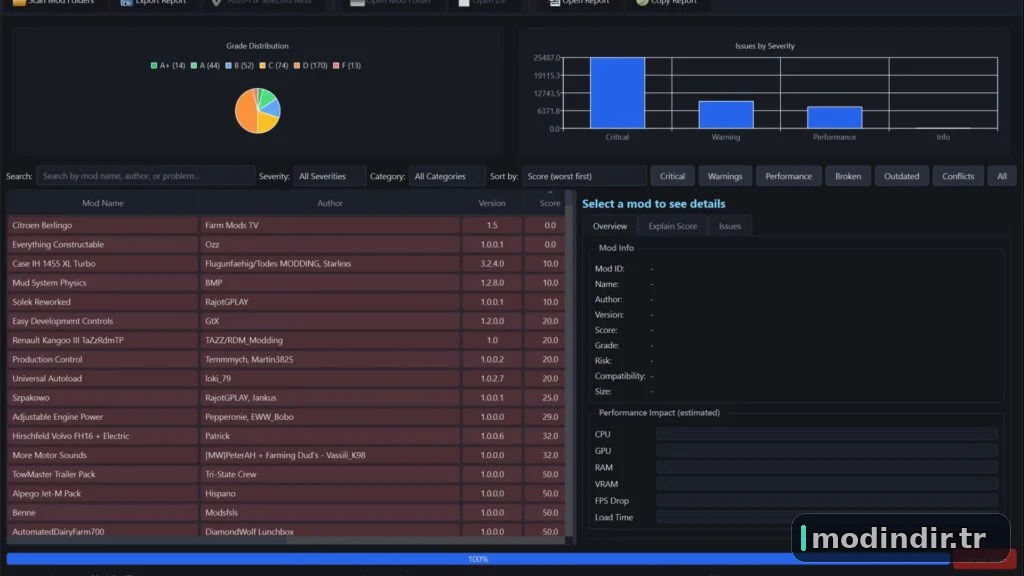The height and width of the screenshot is (576, 1024).
Task: Click the Open Report toolbar icon
Action: 554,2
